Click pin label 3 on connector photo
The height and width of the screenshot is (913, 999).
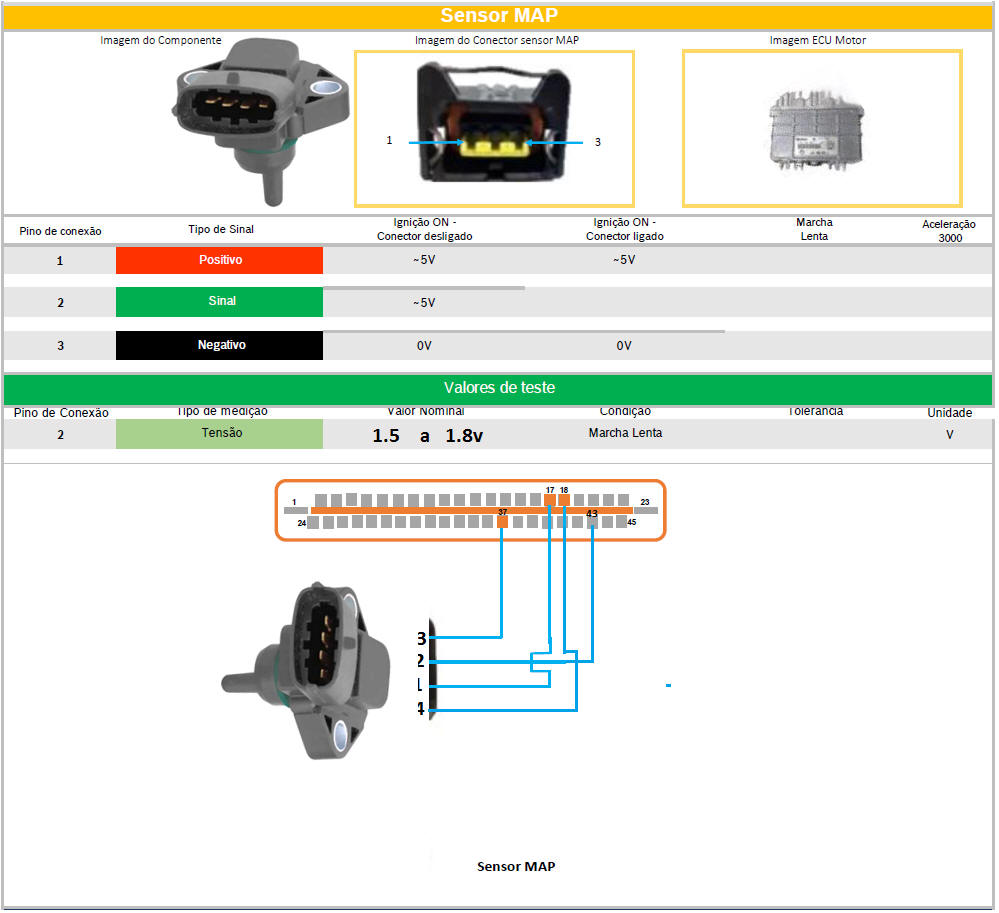[x=598, y=142]
